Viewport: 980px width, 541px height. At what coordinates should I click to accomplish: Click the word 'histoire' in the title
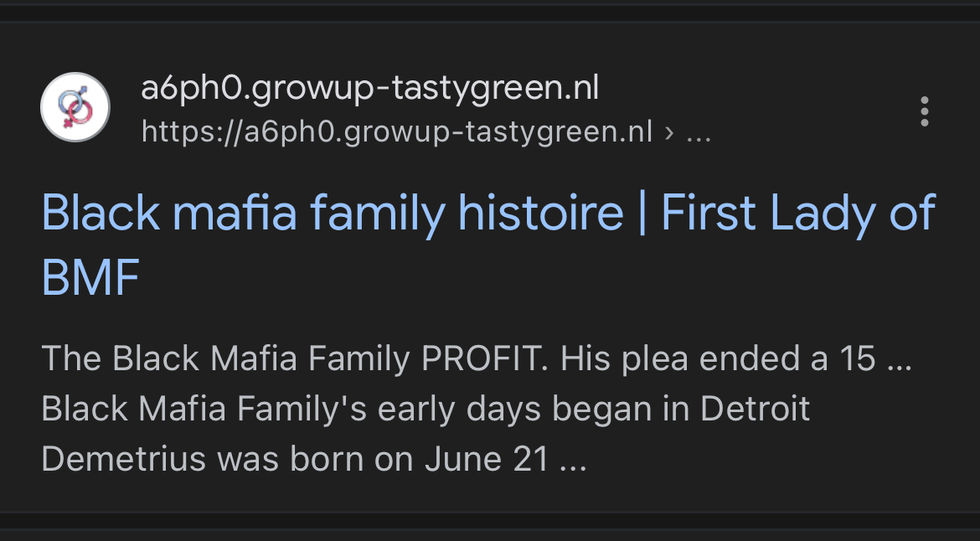[x=541, y=213]
